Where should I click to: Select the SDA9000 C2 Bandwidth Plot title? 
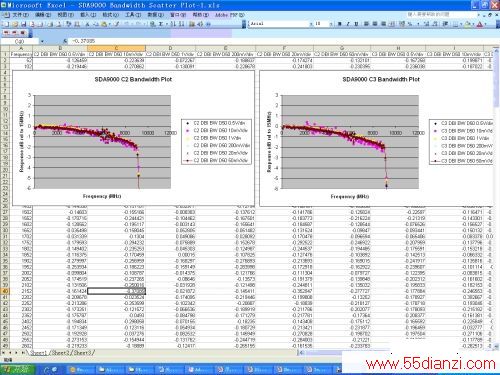pos(133,79)
